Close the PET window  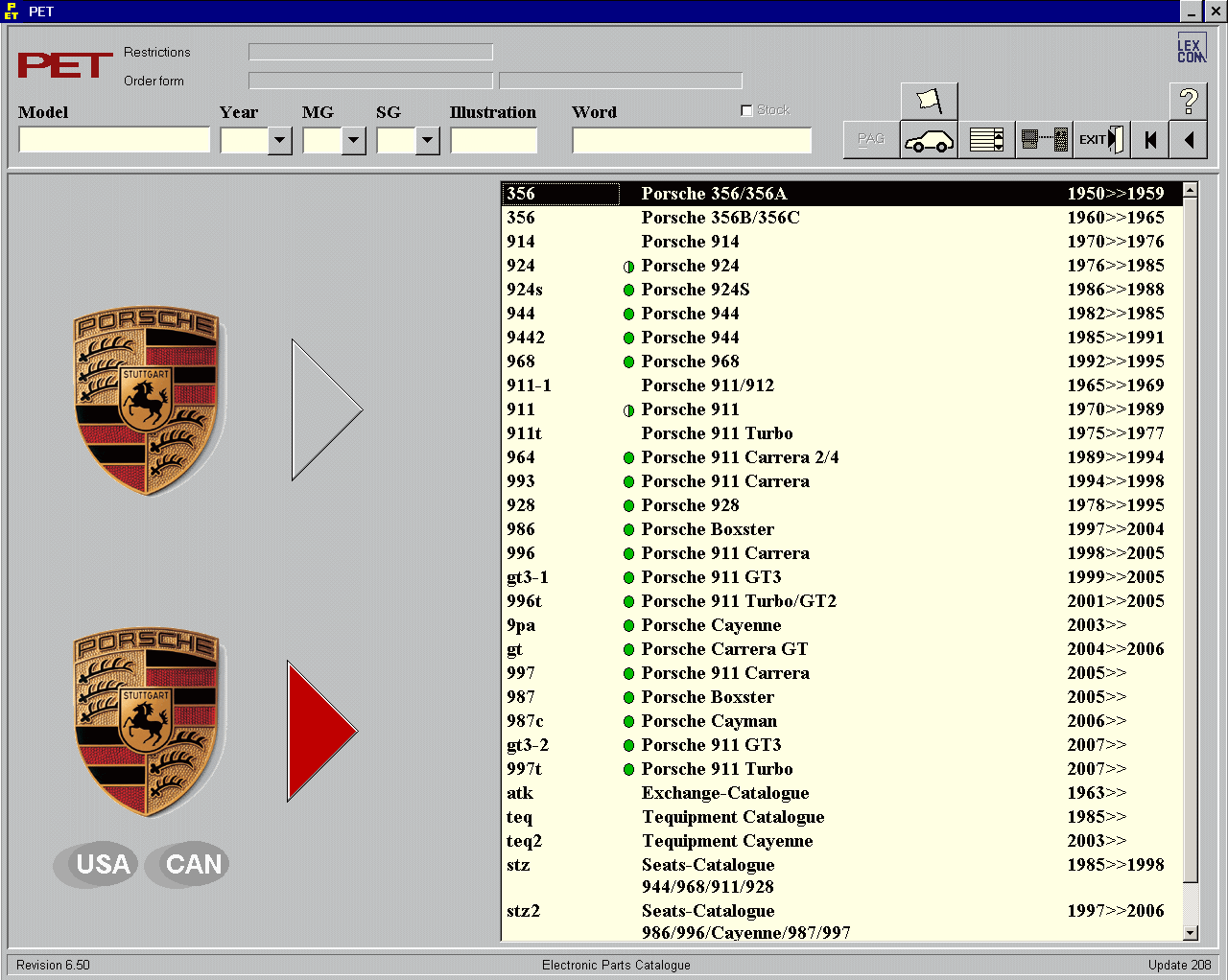(1215, 12)
